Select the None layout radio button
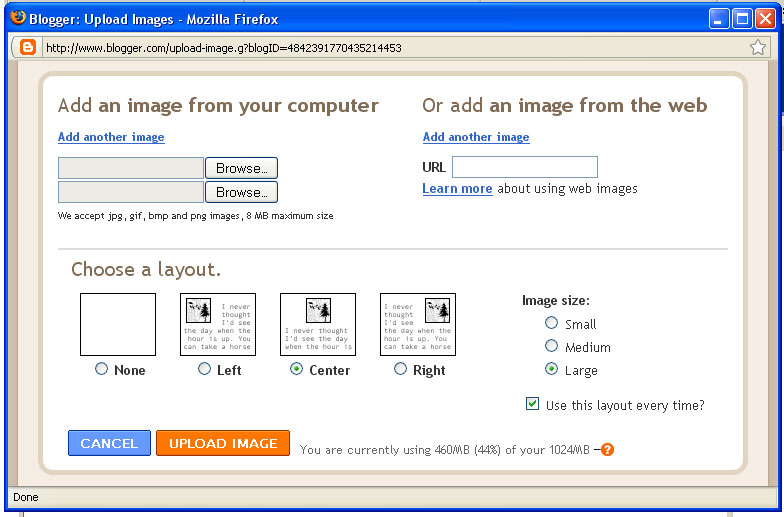 102,369
